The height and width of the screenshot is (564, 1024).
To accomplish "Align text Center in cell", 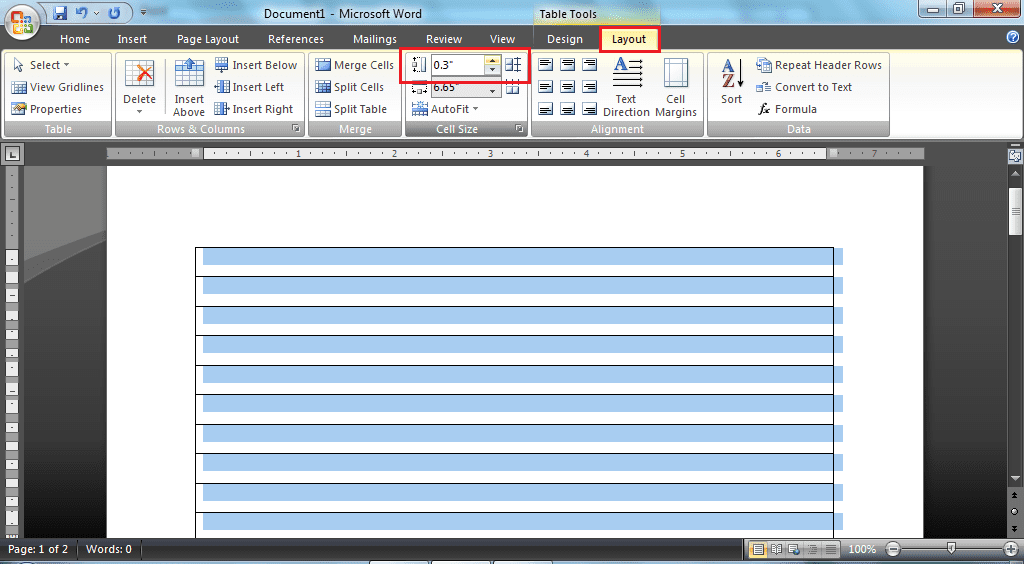I will coord(568,87).
